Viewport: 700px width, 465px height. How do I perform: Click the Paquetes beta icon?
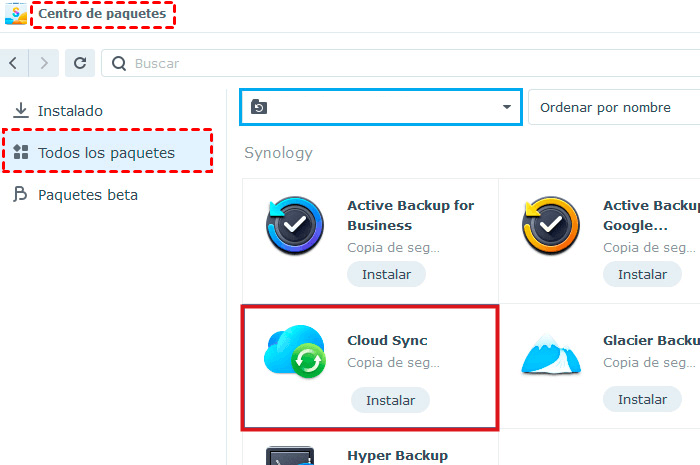pos(20,195)
